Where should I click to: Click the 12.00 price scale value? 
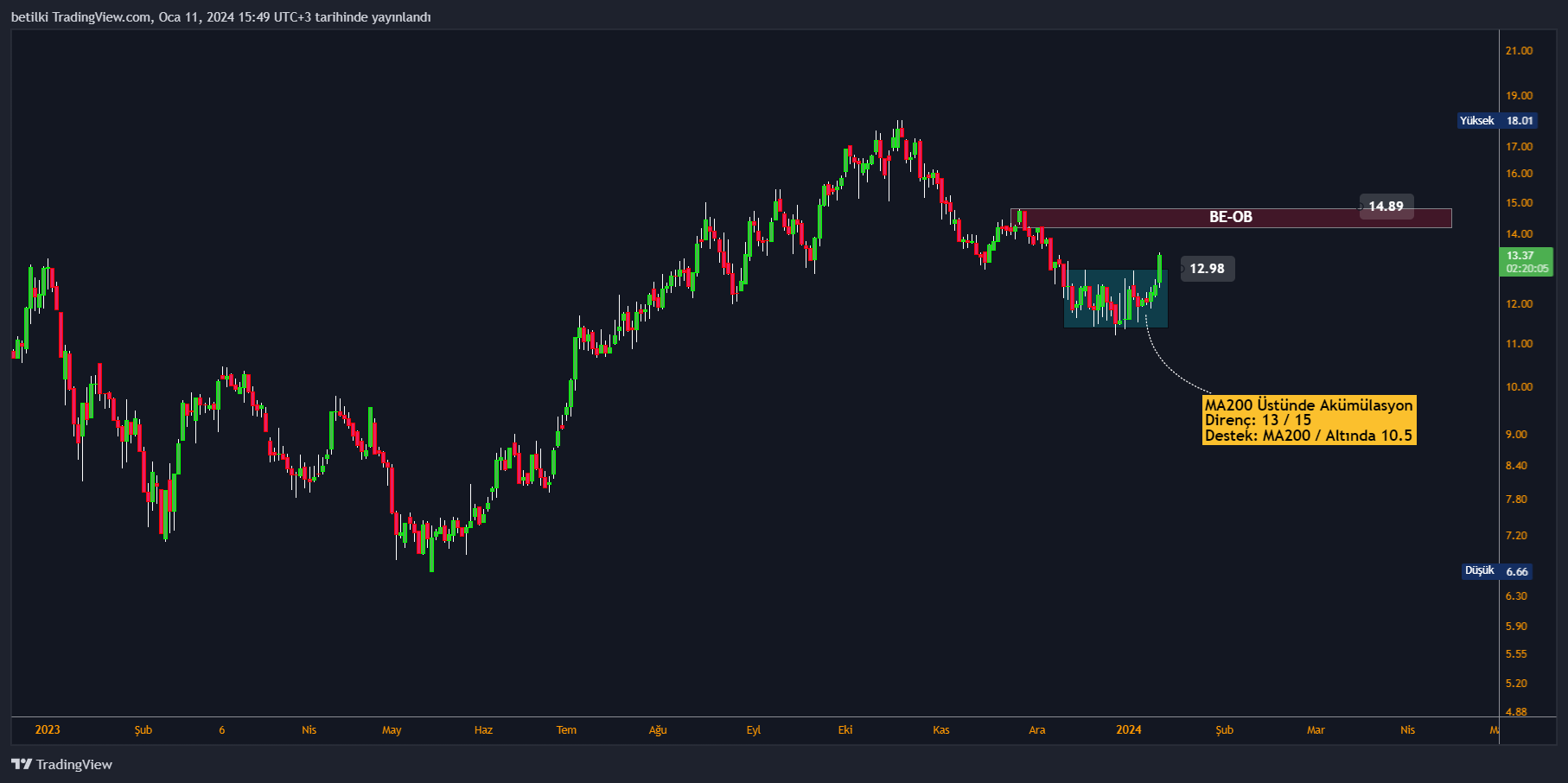(x=1519, y=304)
